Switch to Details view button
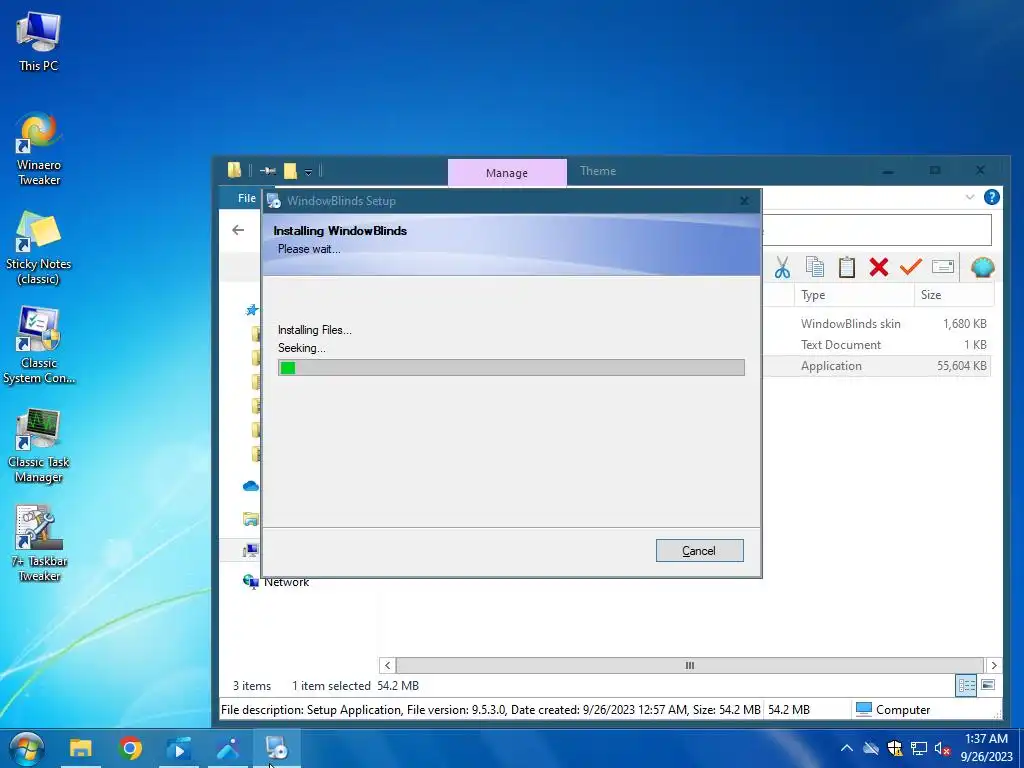Image resolution: width=1024 pixels, height=768 pixels. 967,685
